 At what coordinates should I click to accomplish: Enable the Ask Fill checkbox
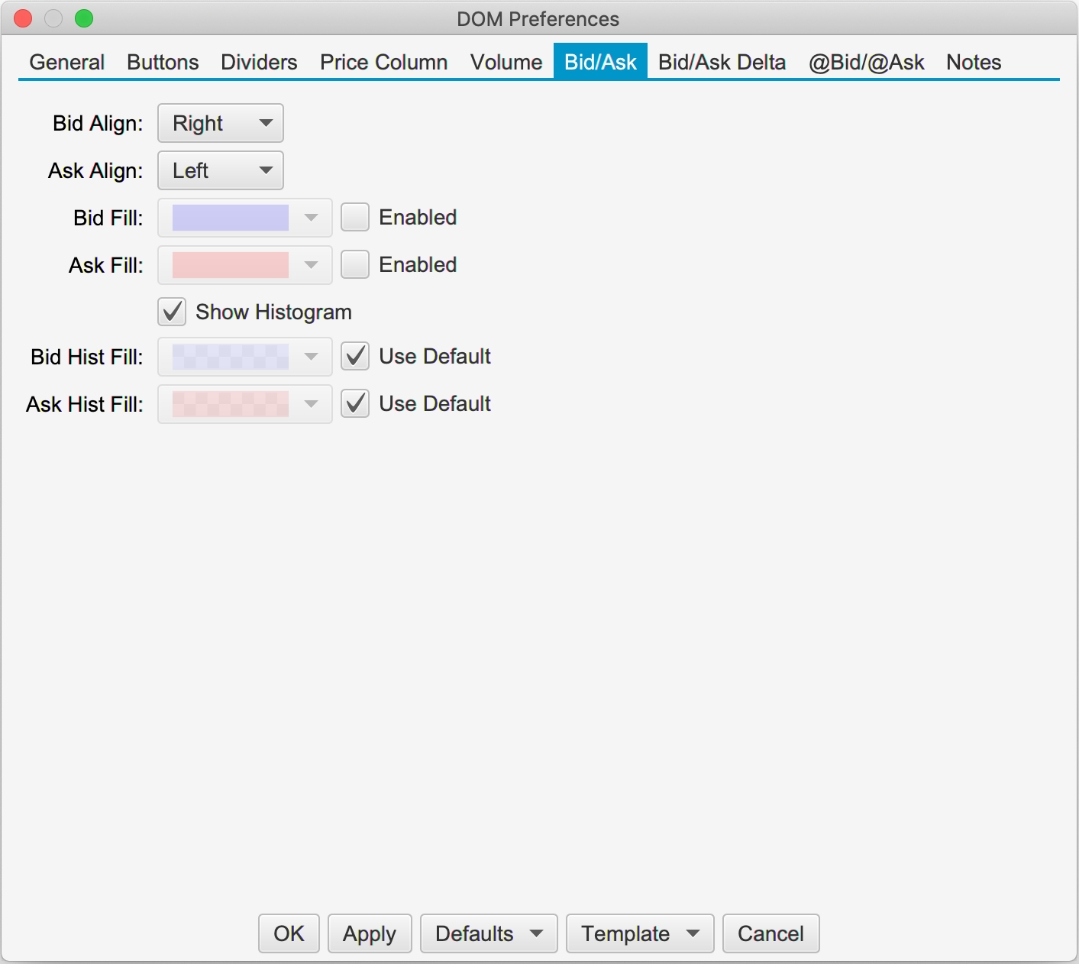click(355, 264)
